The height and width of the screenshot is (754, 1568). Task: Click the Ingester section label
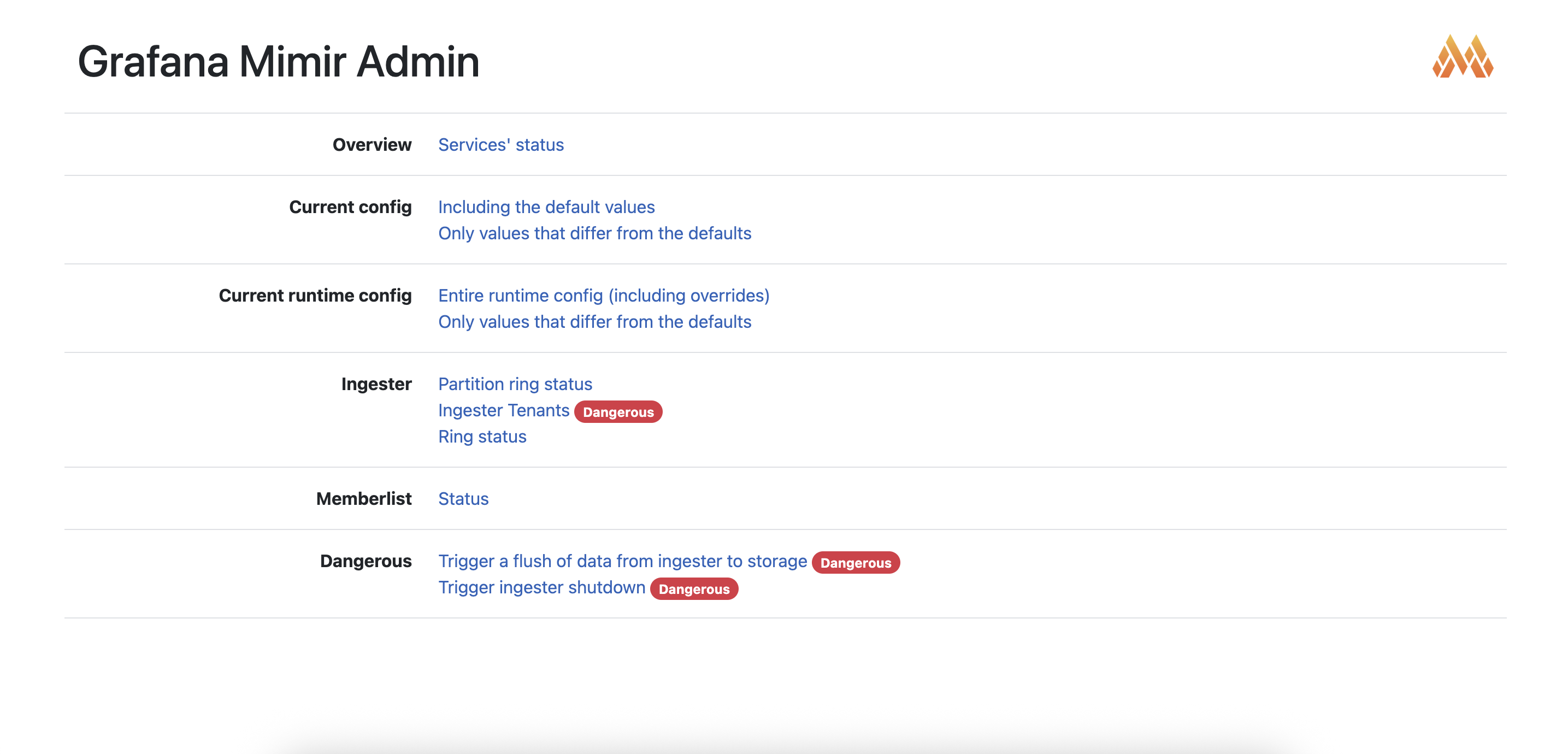[x=375, y=384]
